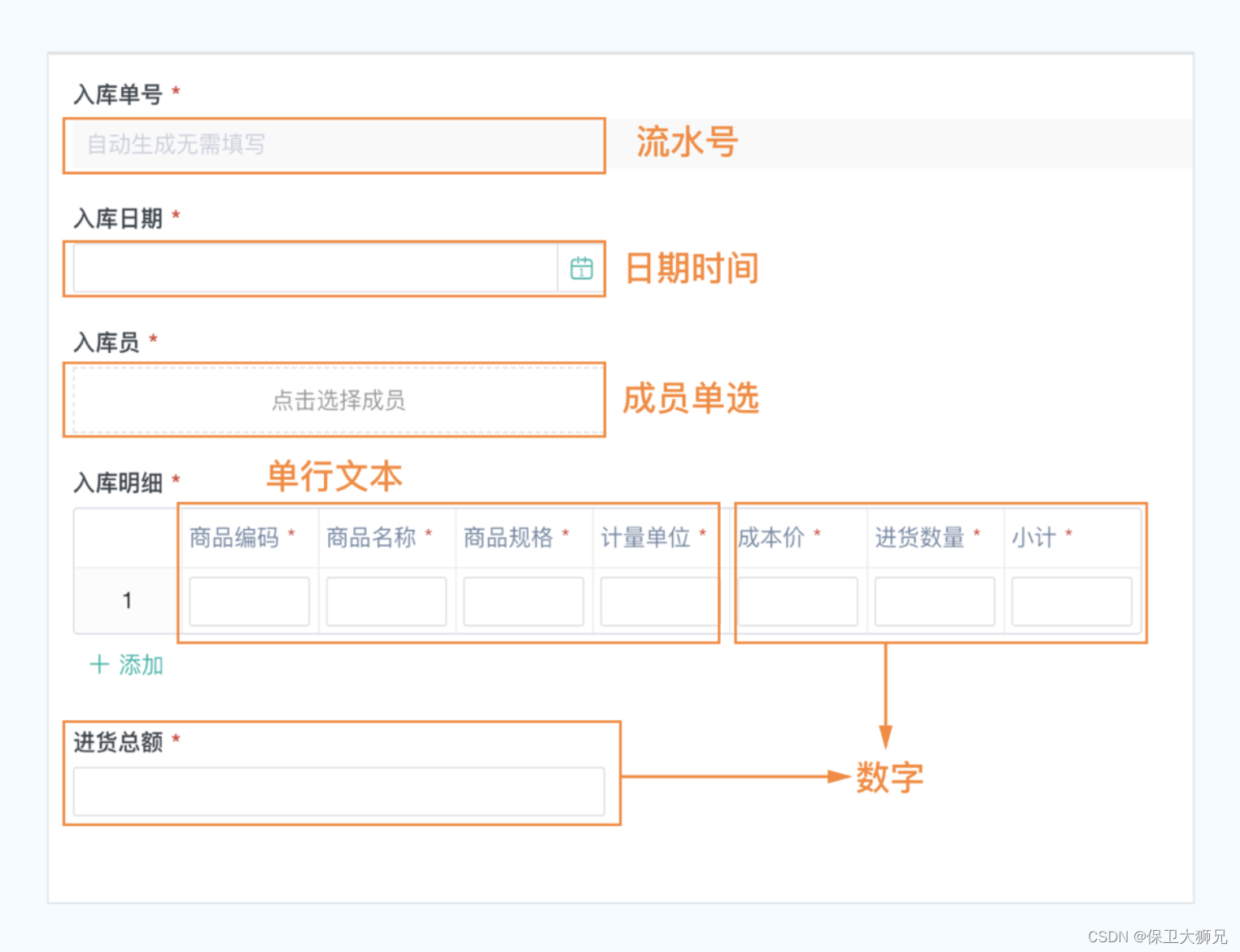
Task: Click the 商品名称 column header
Action: [x=371, y=538]
